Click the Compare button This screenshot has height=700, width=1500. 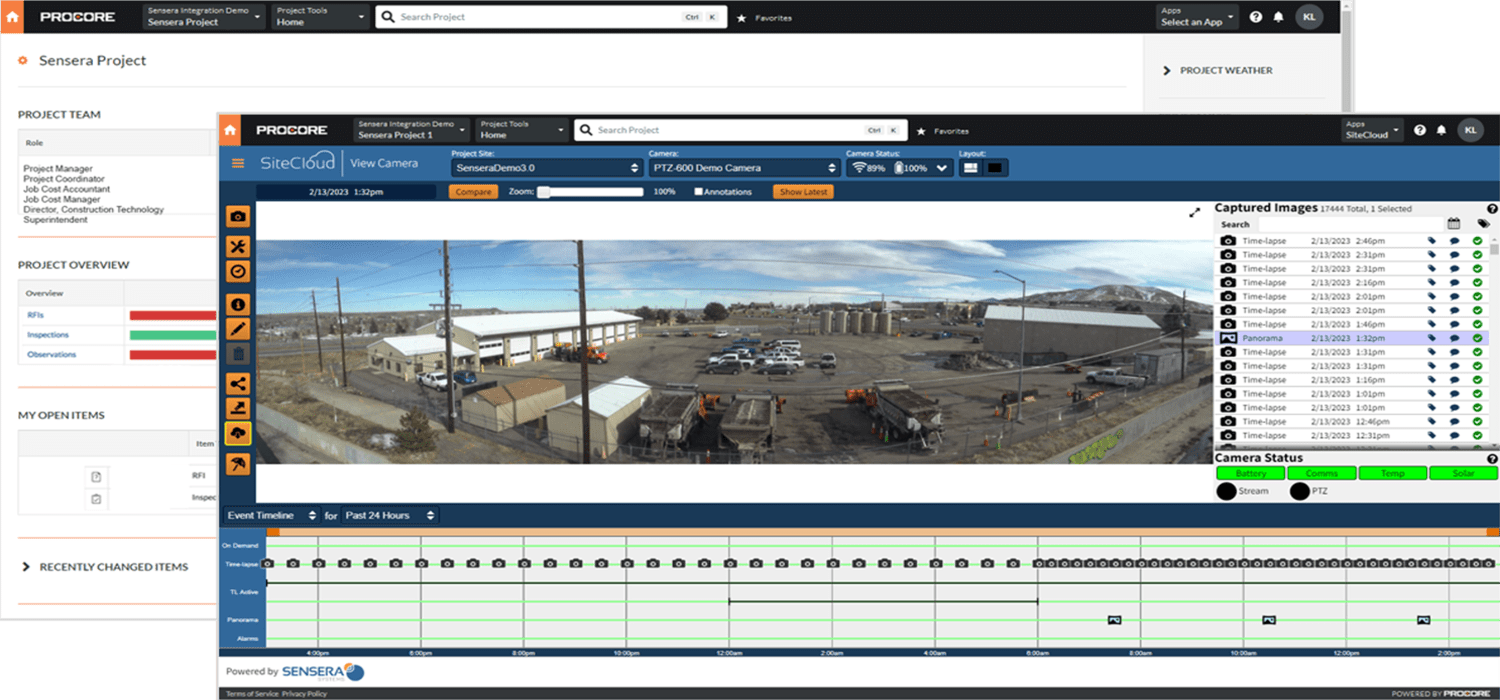point(473,191)
